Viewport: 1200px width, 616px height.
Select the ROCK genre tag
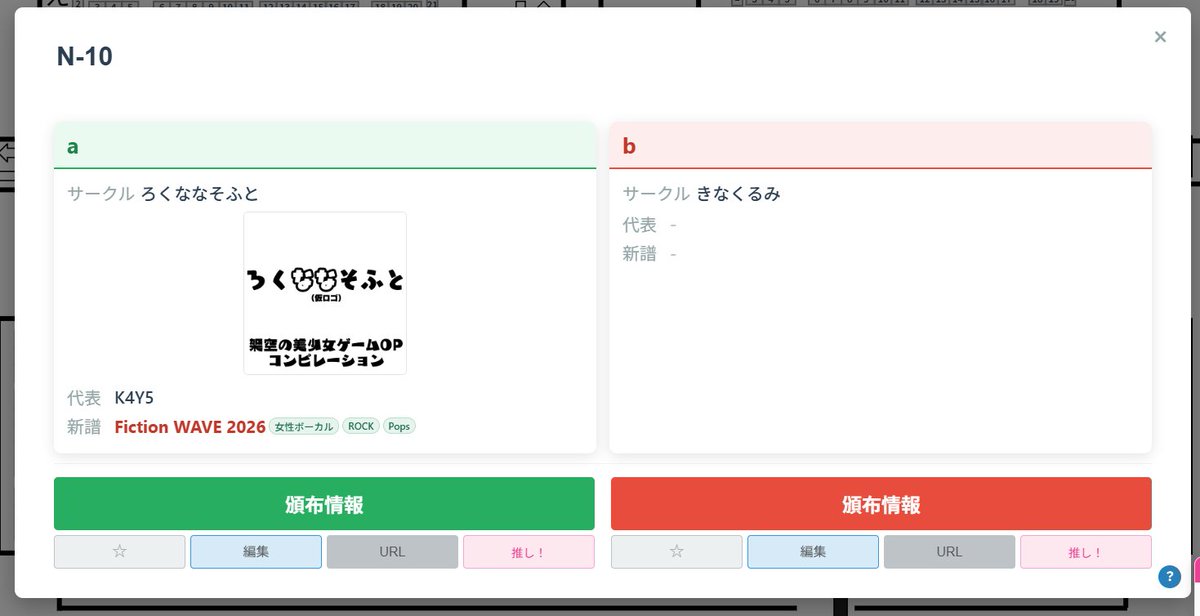(x=360, y=425)
